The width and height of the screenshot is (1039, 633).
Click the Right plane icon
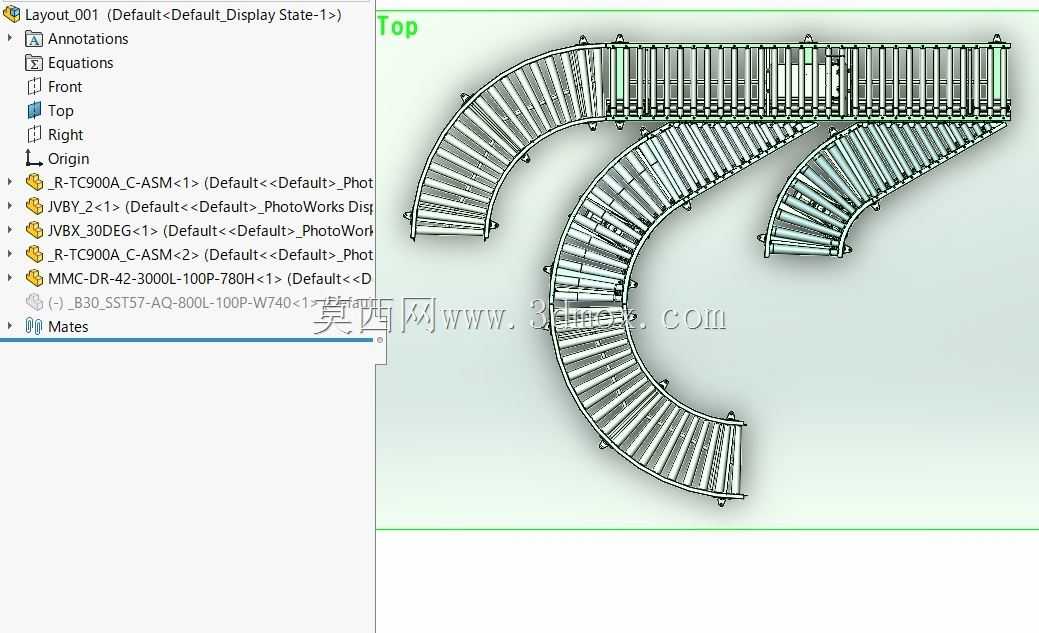pos(34,135)
